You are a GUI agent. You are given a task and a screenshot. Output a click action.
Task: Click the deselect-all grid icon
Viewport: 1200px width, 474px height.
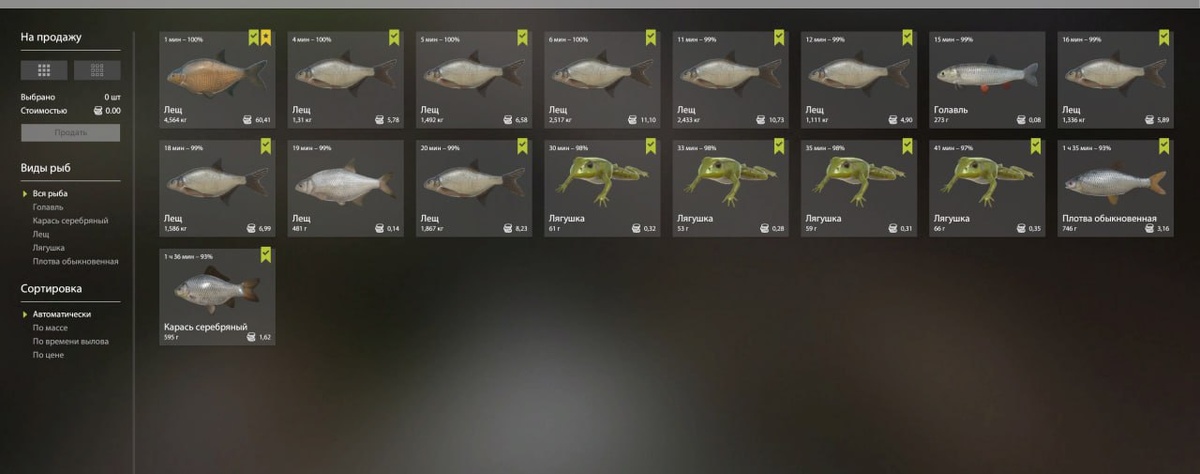pos(97,70)
